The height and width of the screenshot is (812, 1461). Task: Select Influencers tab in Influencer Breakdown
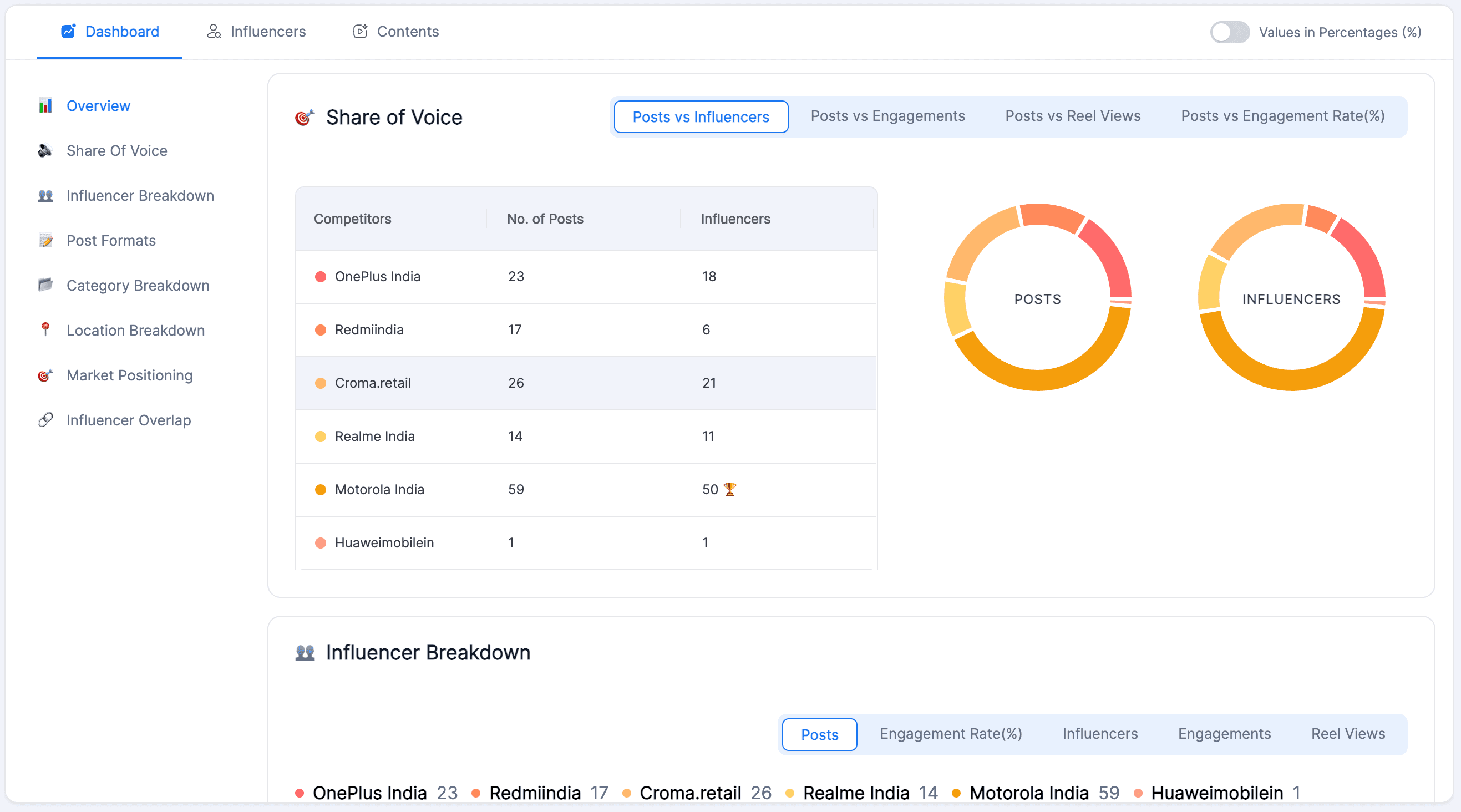click(x=1100, y=733)
